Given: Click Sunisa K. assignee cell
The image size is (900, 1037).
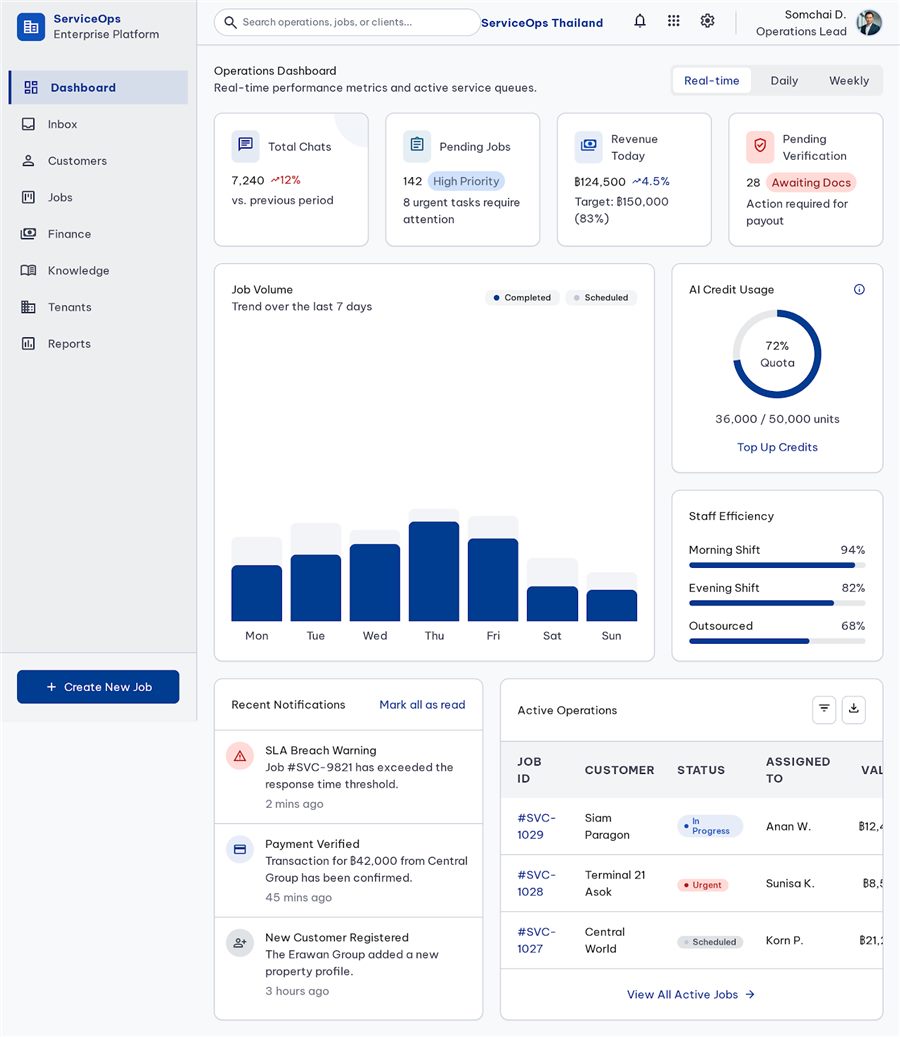Looking at the screenshot, I should (x=790, y=883).
